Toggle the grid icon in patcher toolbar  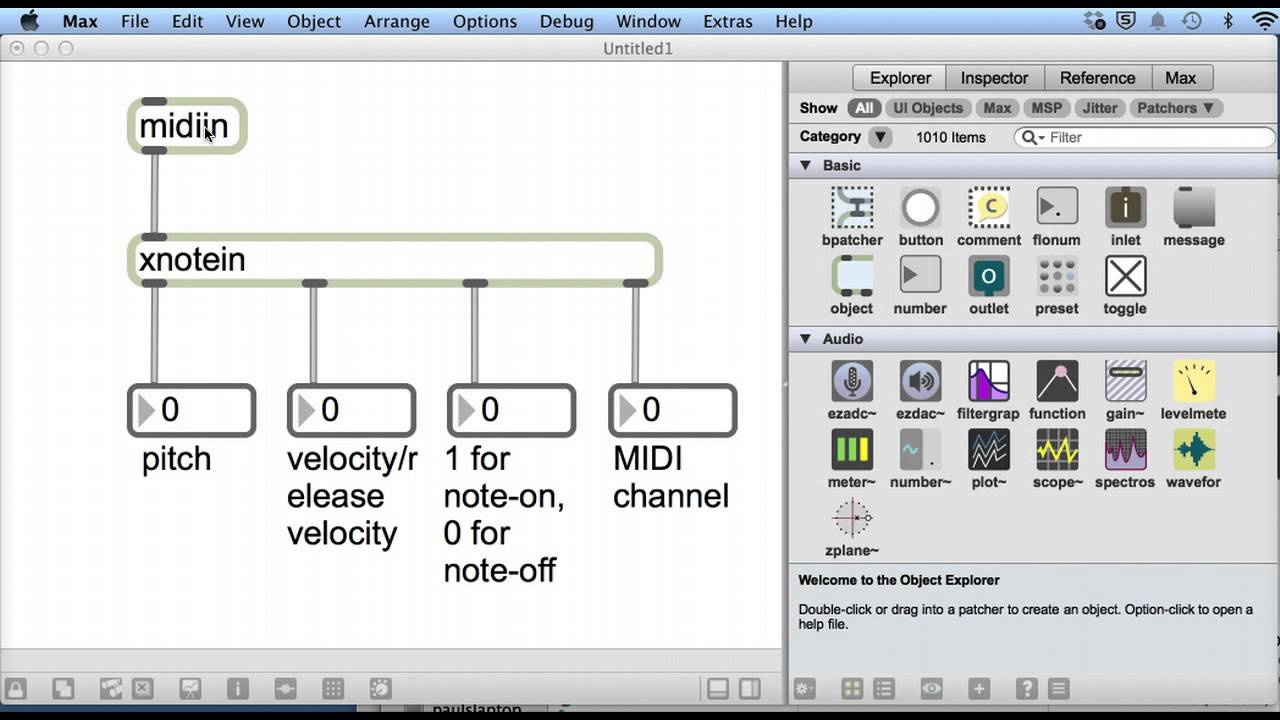(x=333, y=688)
